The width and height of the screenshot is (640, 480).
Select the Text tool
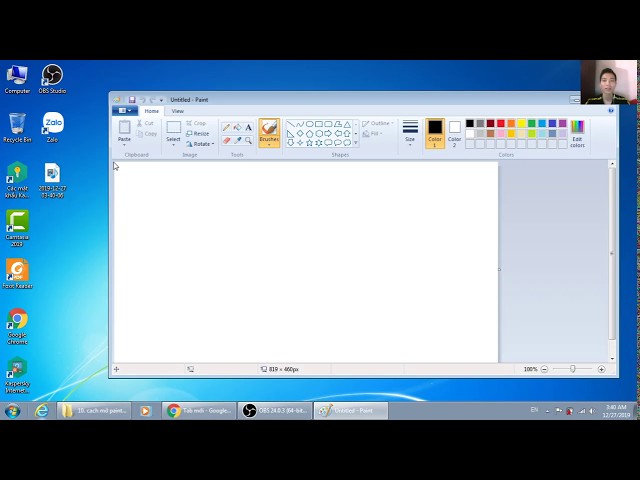[248, 128]
